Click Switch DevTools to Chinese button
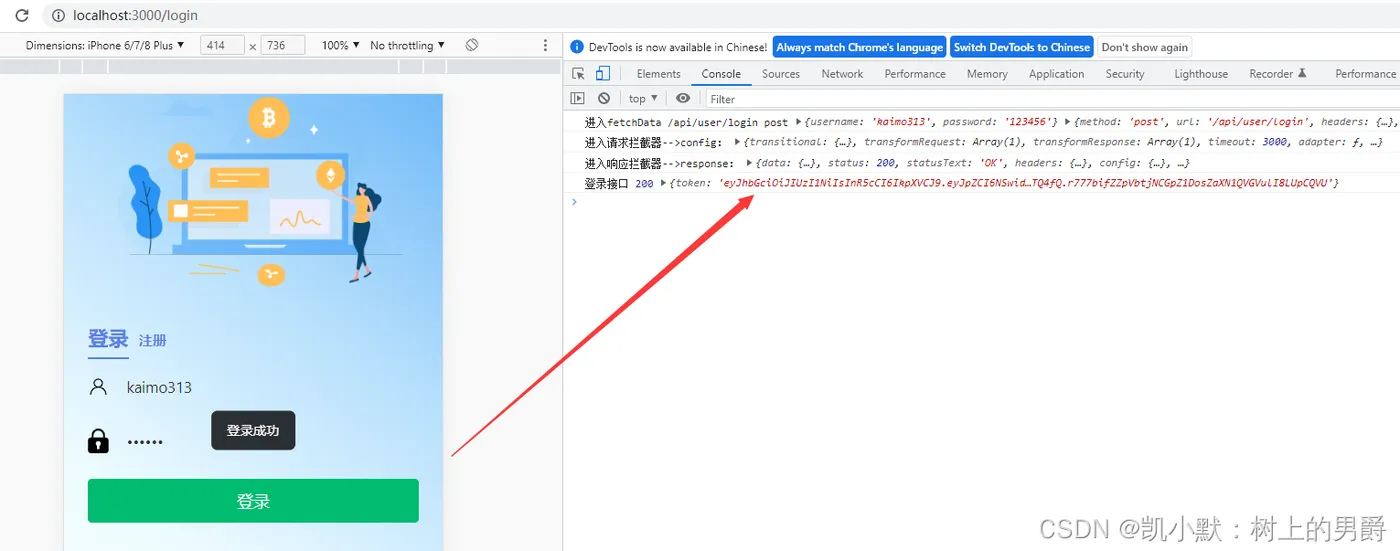The image size is (1400, 551). [x=1021, y=47]
